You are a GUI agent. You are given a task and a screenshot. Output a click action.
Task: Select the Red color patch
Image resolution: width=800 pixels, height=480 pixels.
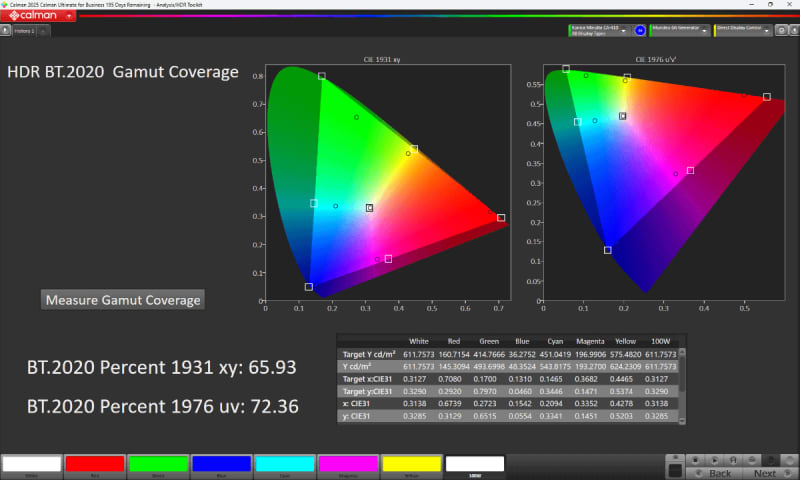(x=94, y=464)
